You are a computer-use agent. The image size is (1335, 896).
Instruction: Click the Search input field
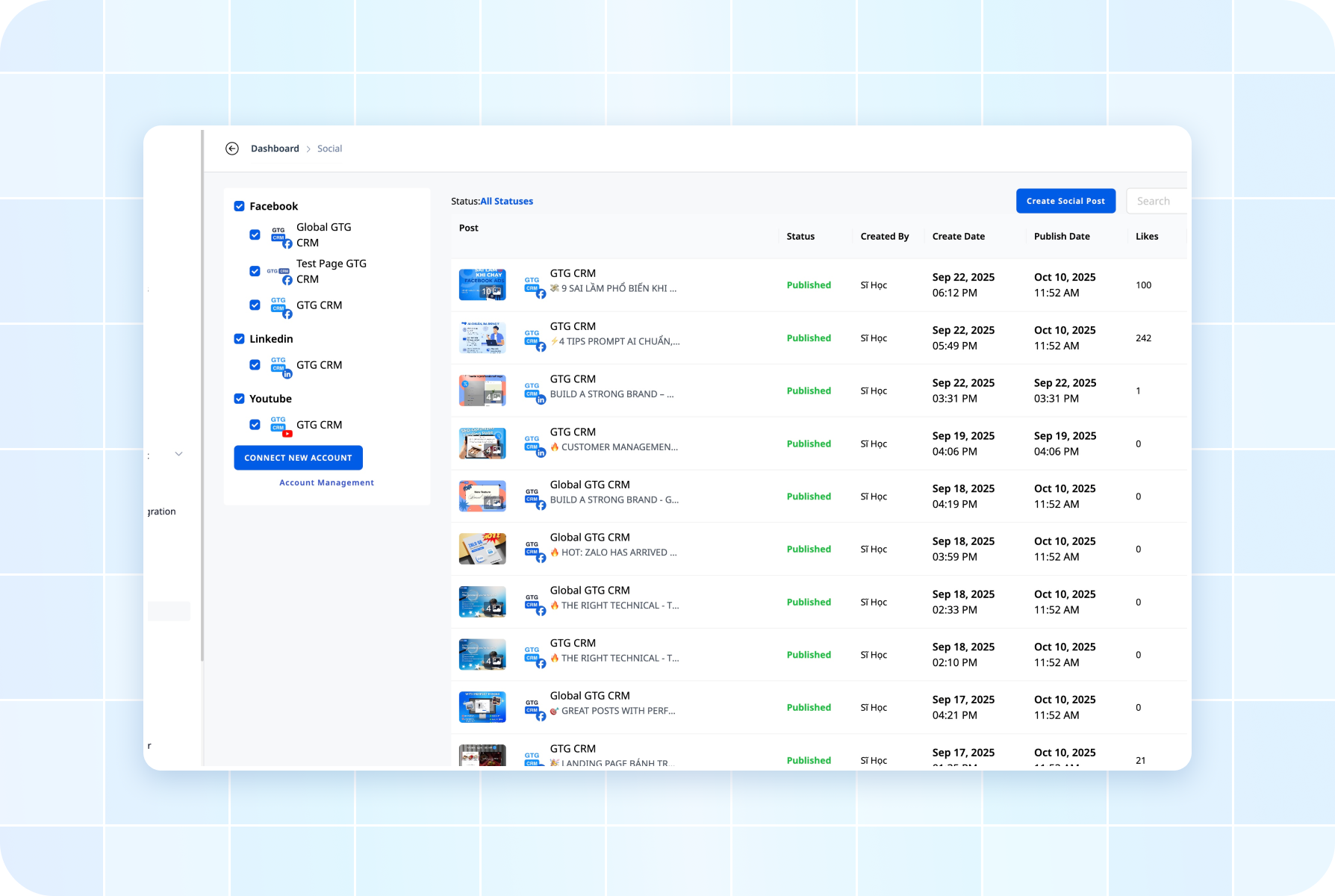1156,201
